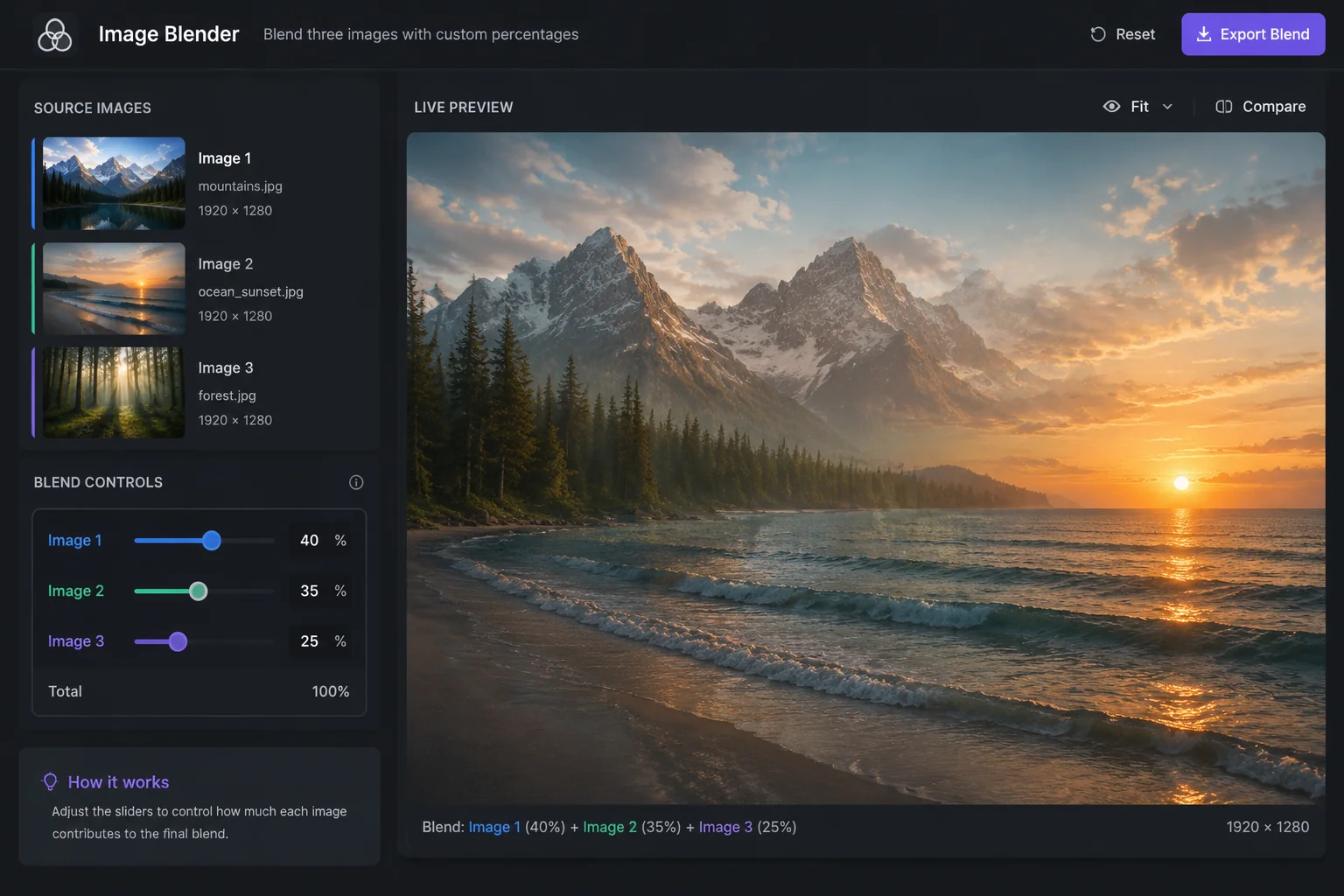Click the 'Image 2' link in the Blend summary
This screenshot has width=1344, height=896.
click(x=610, y=827)
